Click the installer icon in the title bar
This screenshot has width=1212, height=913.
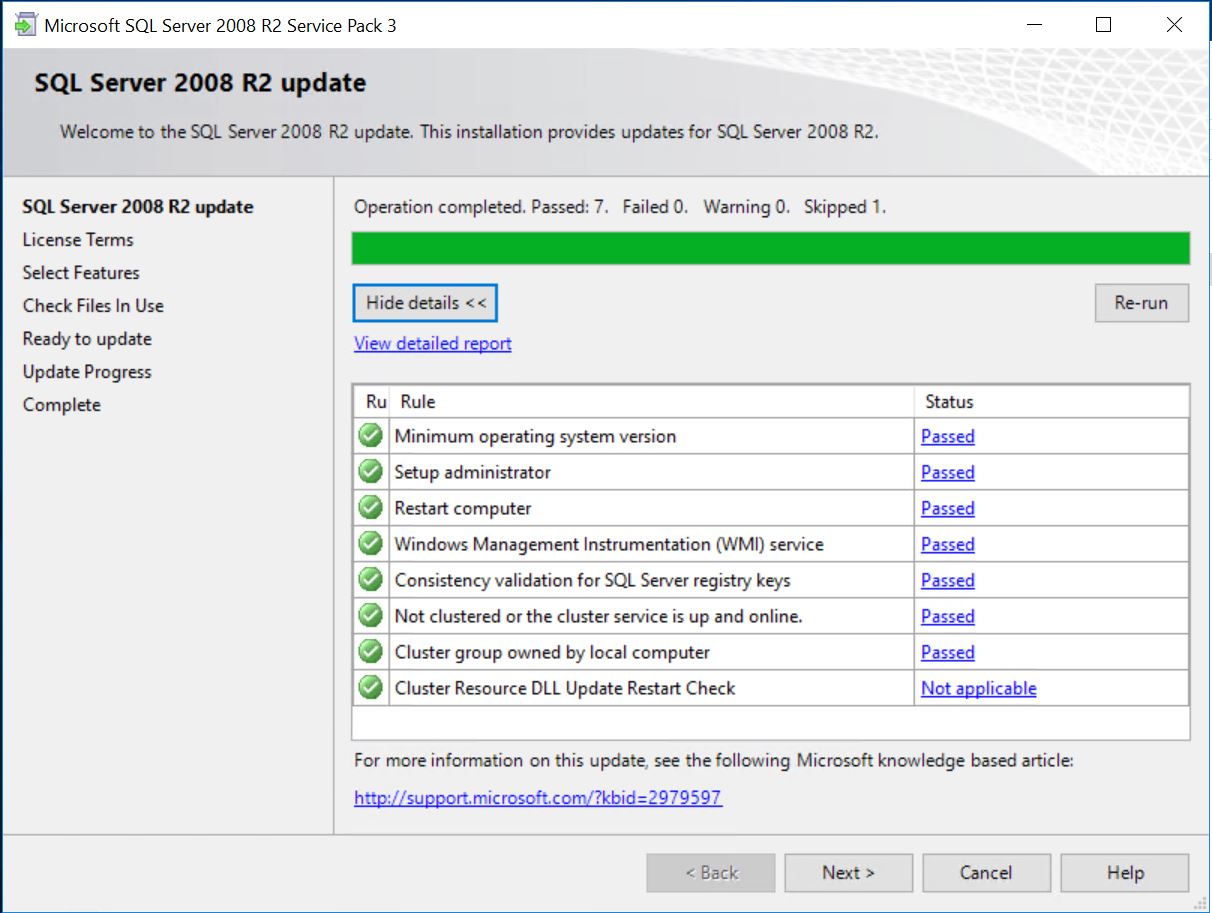coord(25,26)
